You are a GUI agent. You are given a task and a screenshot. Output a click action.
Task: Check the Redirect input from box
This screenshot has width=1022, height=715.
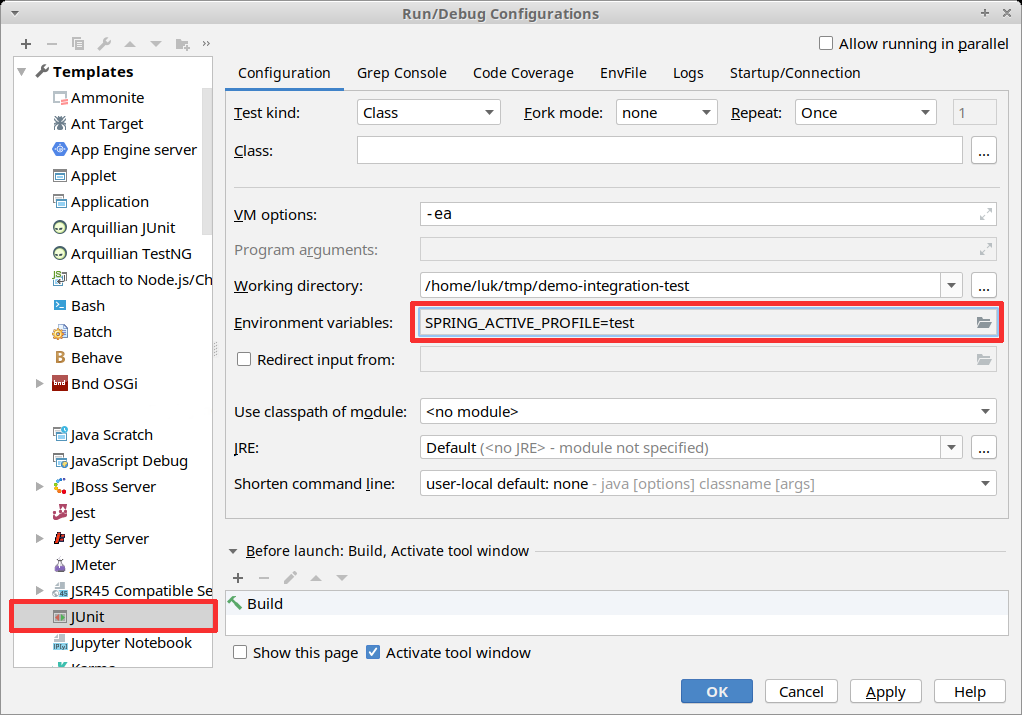click(x=243, y=359)
